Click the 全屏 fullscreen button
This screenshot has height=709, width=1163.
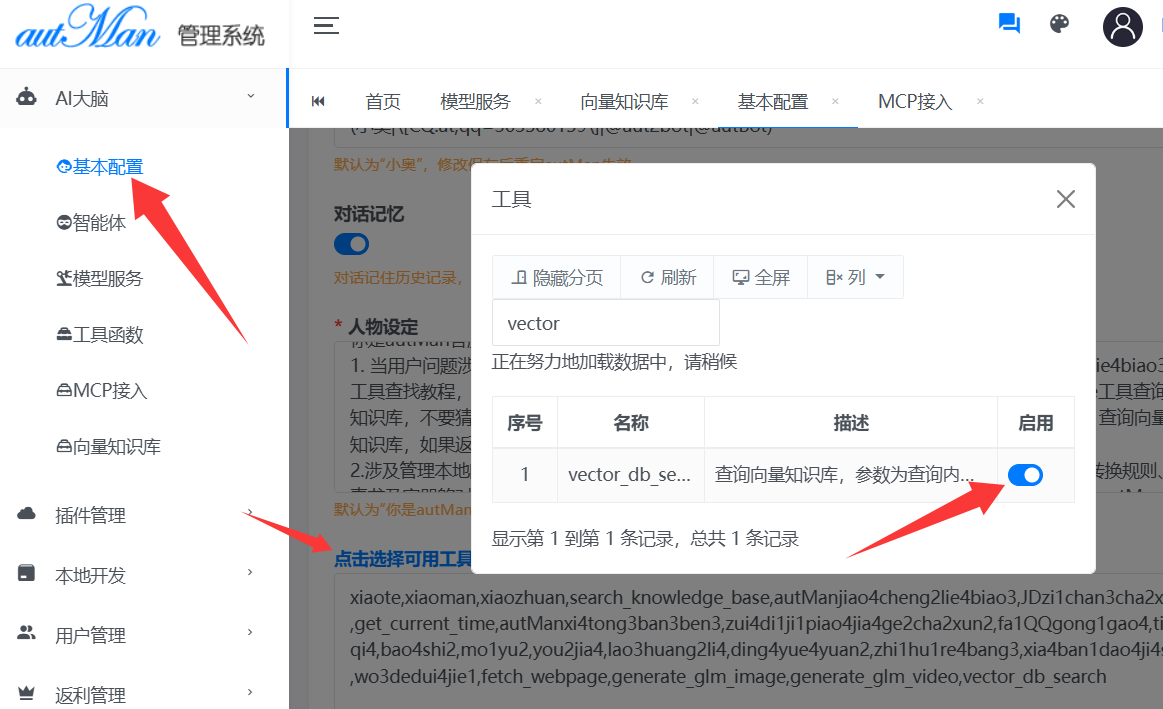click(x=761, y=277)
